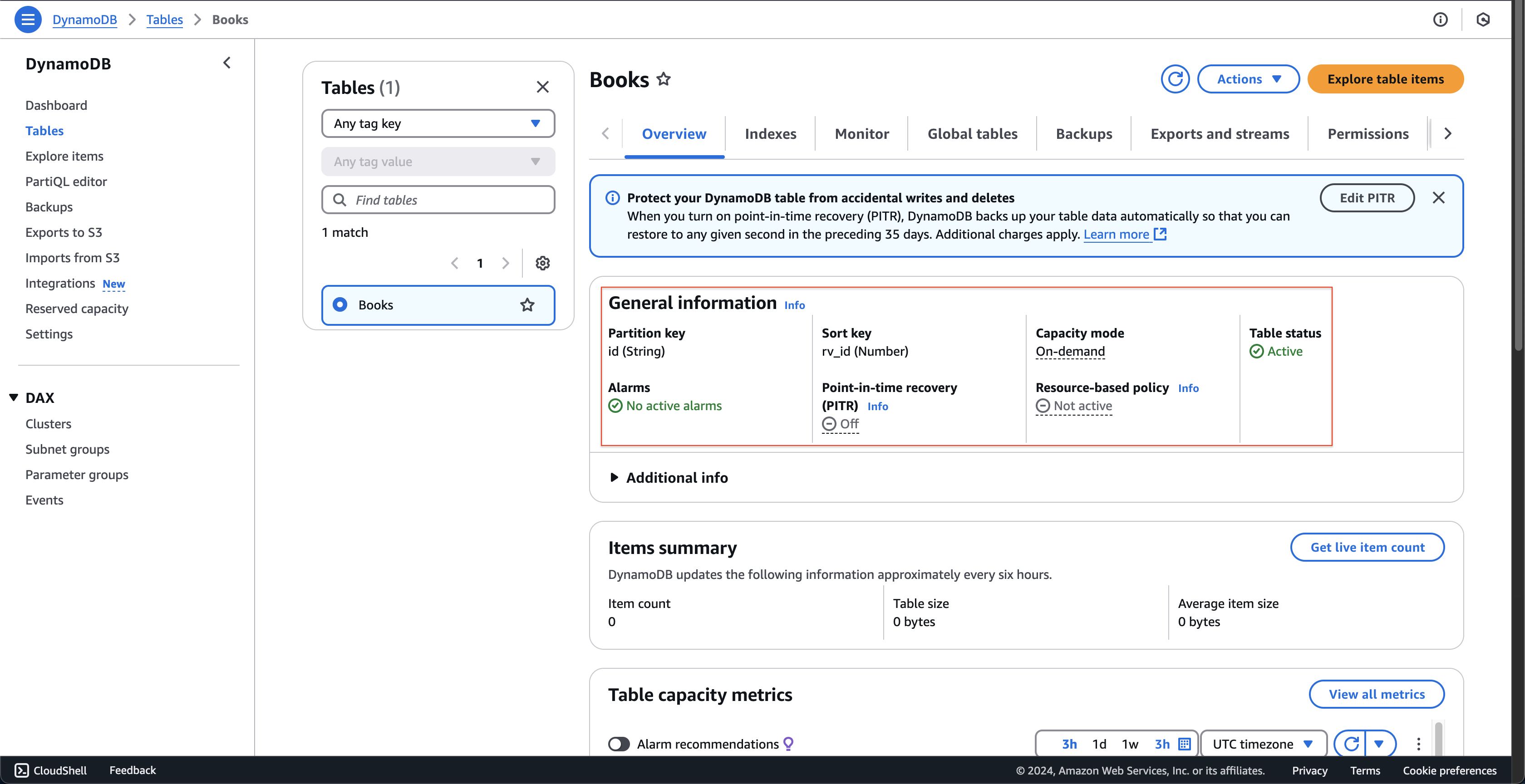Switch to the Overview tab
Screen dimensions: 1525x784
pyautogui.click(x=674, y=134)
